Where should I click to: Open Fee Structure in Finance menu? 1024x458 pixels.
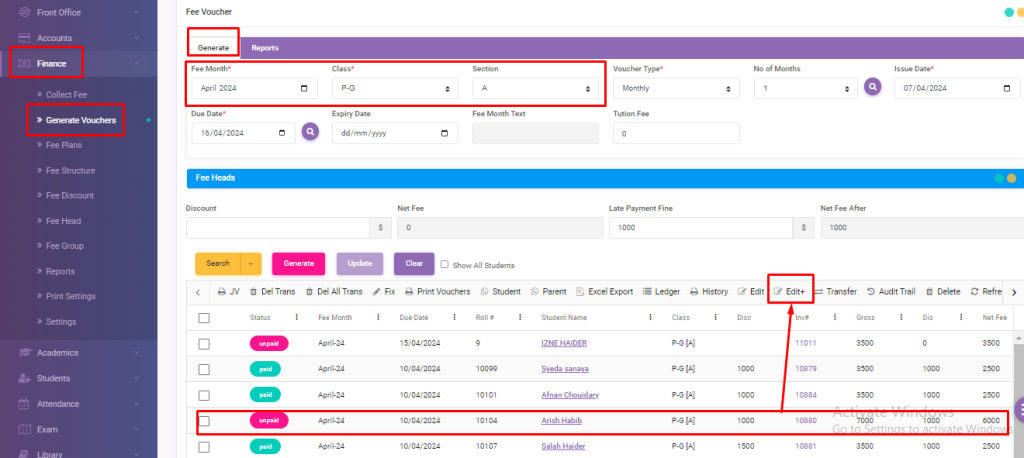tap(70, 170)
